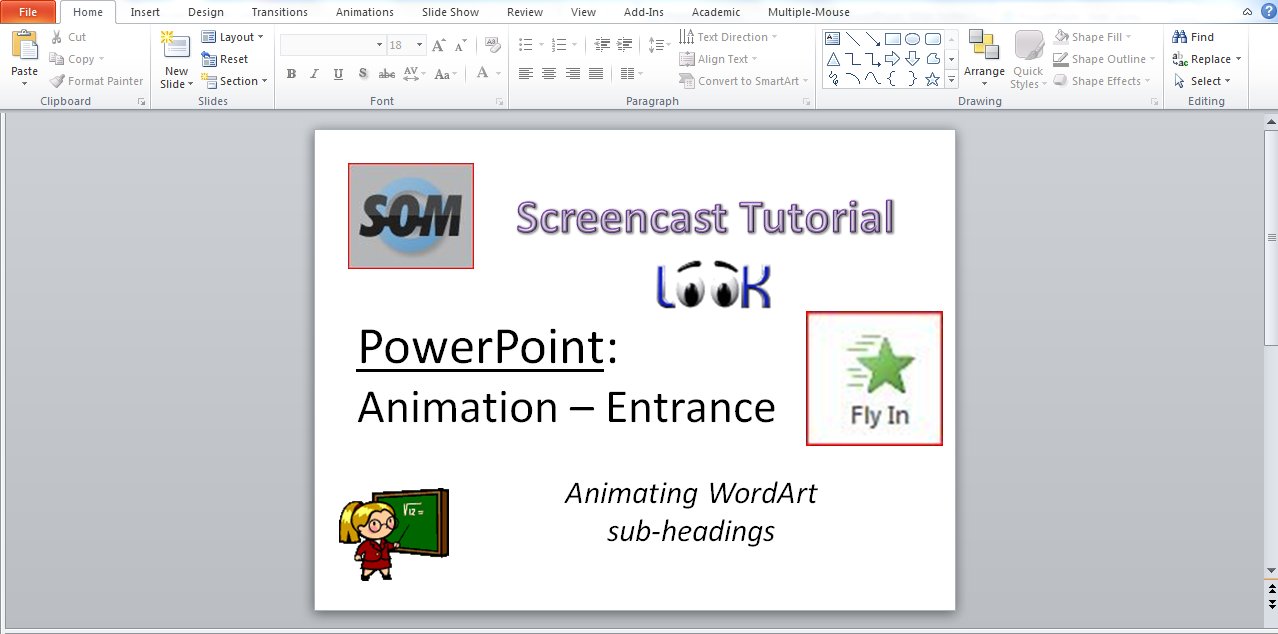Viewport: 1278px width, 634px height.
Task: Open the Font Color swatch
Action: click(x=483, y=74)
